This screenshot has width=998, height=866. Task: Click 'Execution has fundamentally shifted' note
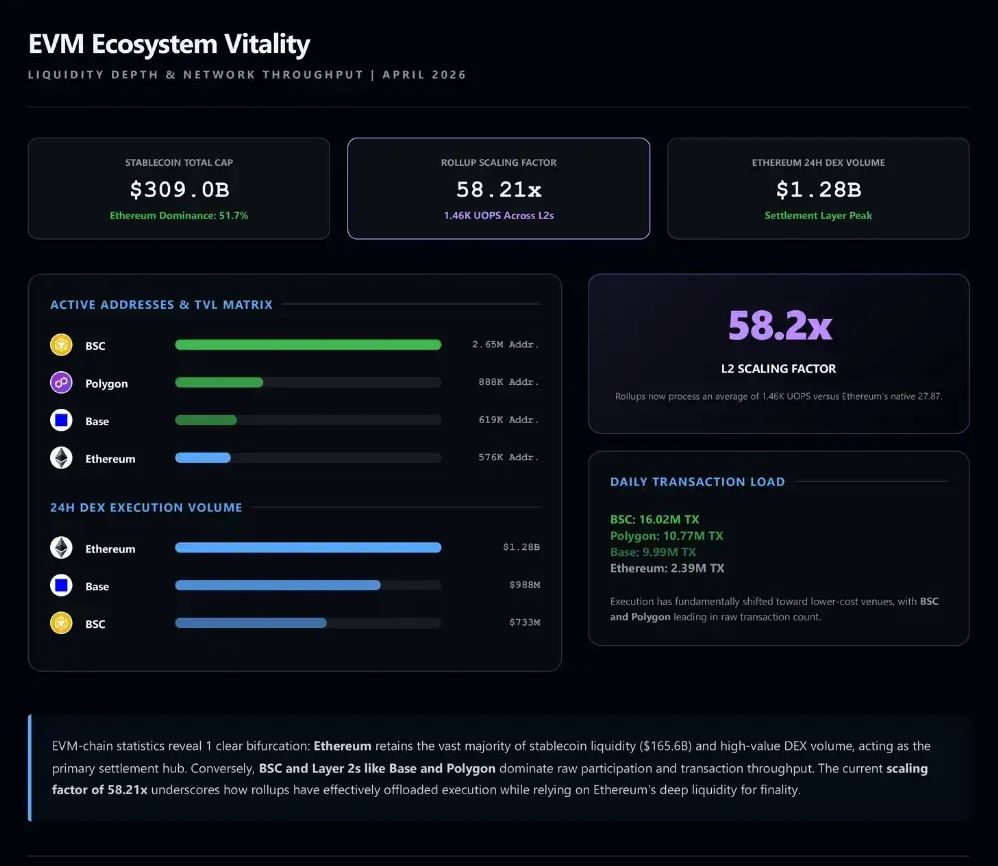[774, 609]
